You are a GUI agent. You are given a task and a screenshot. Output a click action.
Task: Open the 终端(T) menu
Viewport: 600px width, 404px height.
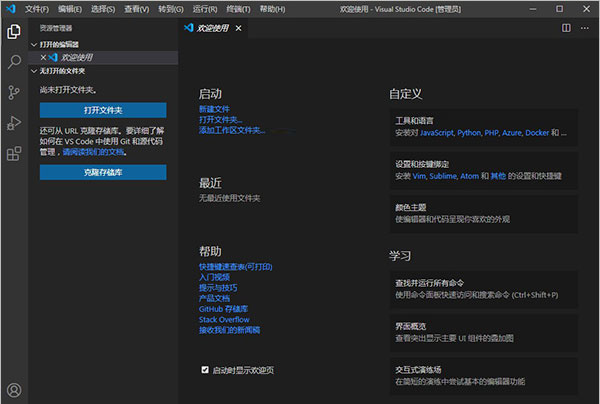(x=238, y=9)
